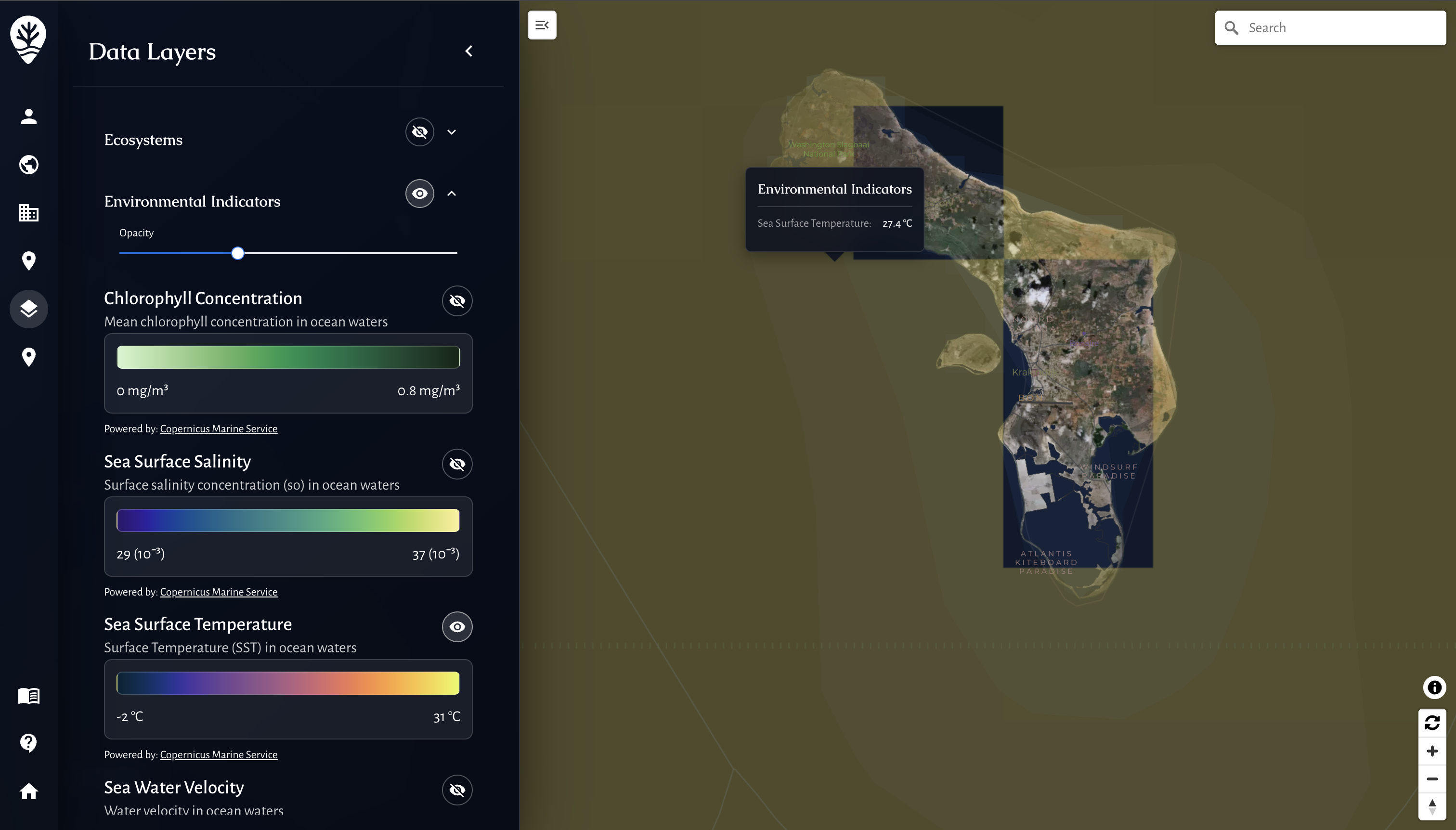Open the user profile icon in sidebar
This screenshot has height=830, width=1456.
[x=28, y=117]
